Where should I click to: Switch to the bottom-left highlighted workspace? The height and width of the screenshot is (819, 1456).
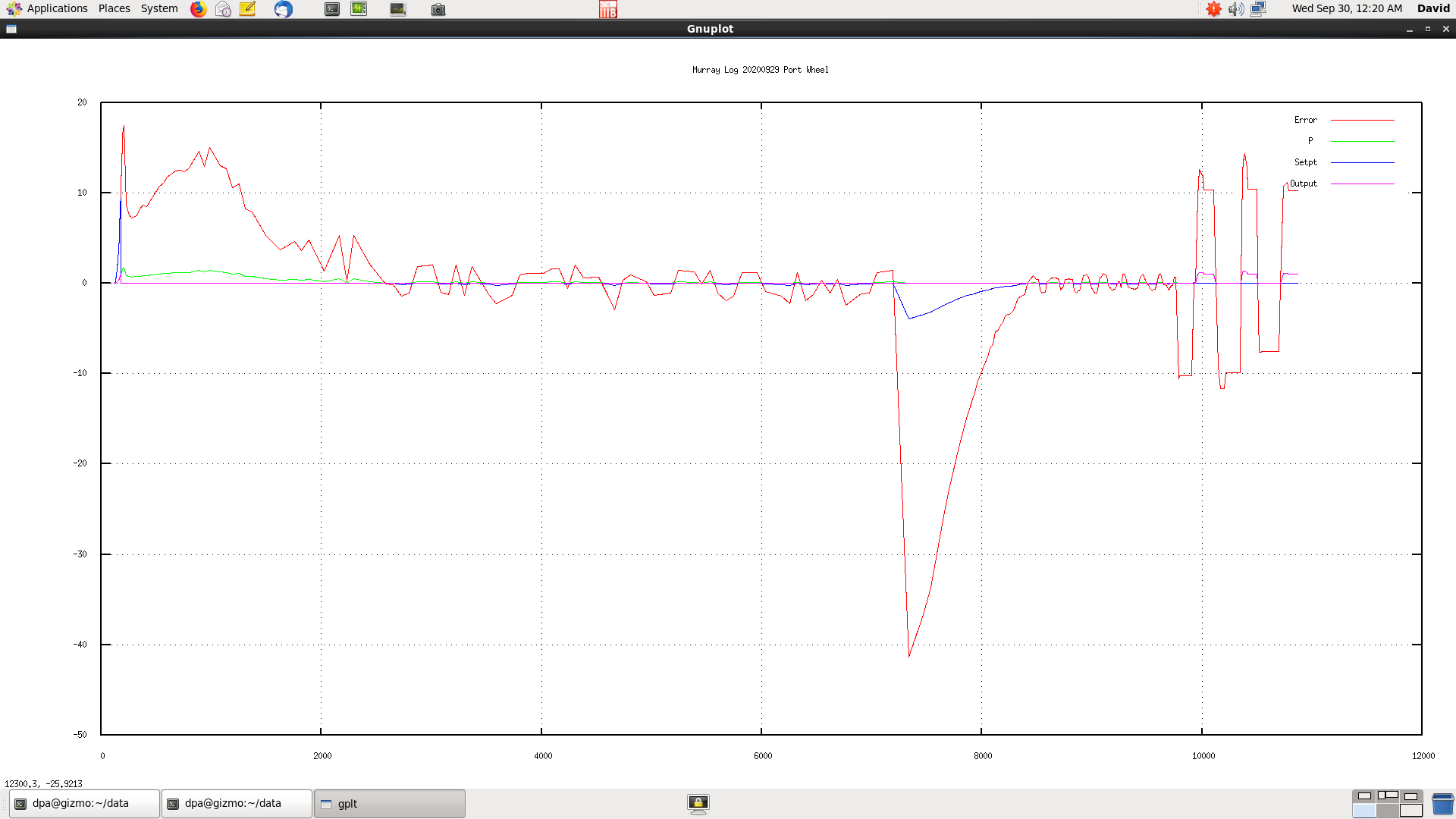[1364, 811]
